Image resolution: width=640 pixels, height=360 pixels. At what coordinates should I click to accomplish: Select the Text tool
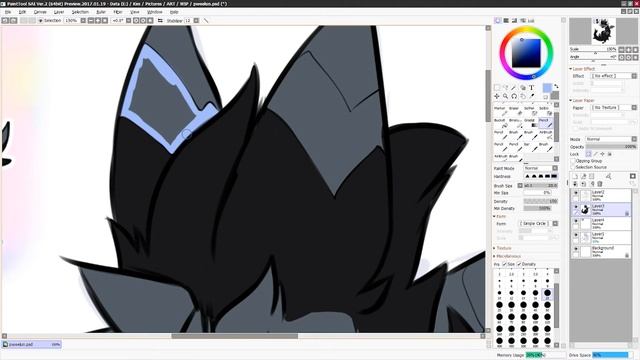[x=531, y=87]
